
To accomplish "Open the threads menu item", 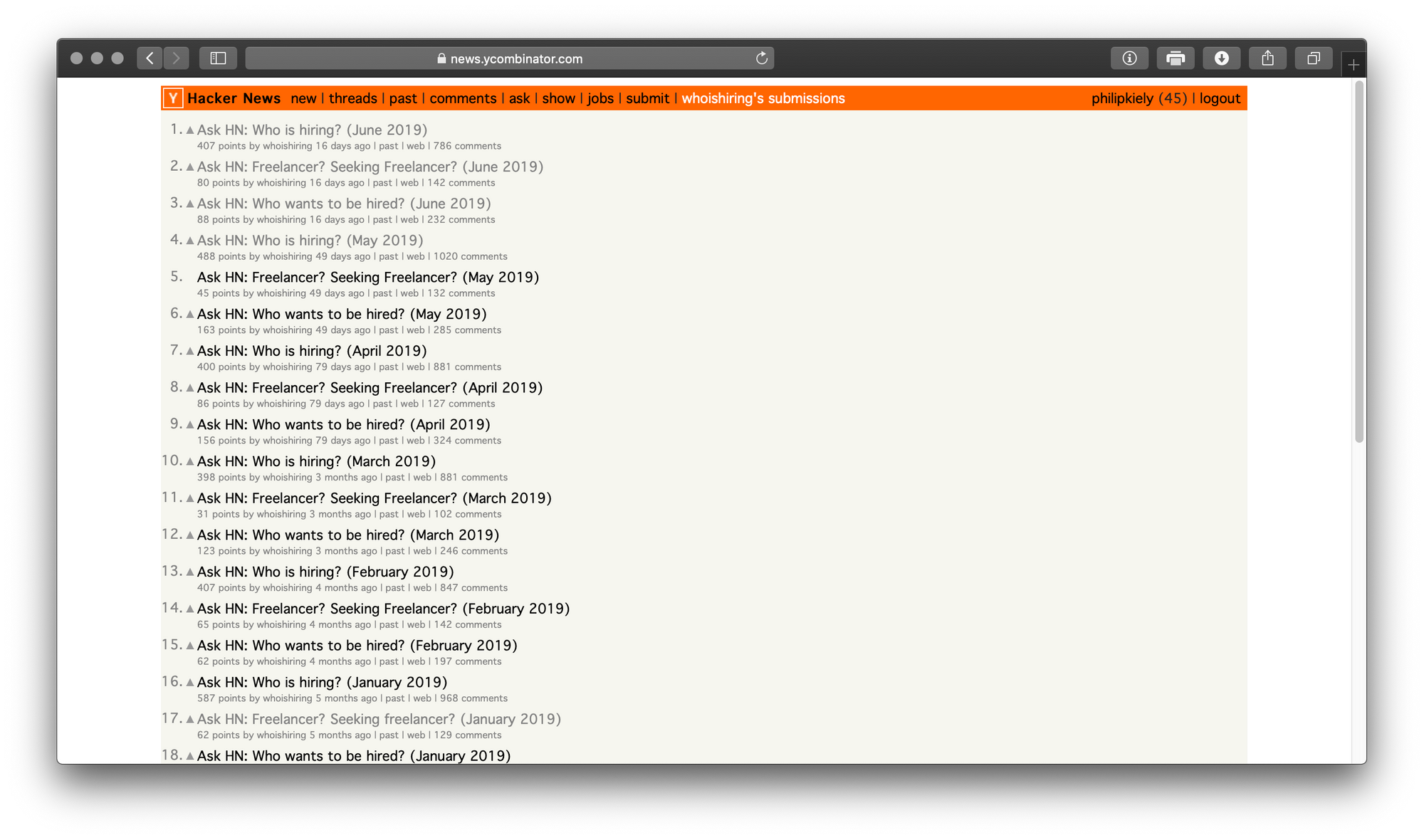I will [x=353, y=98].
